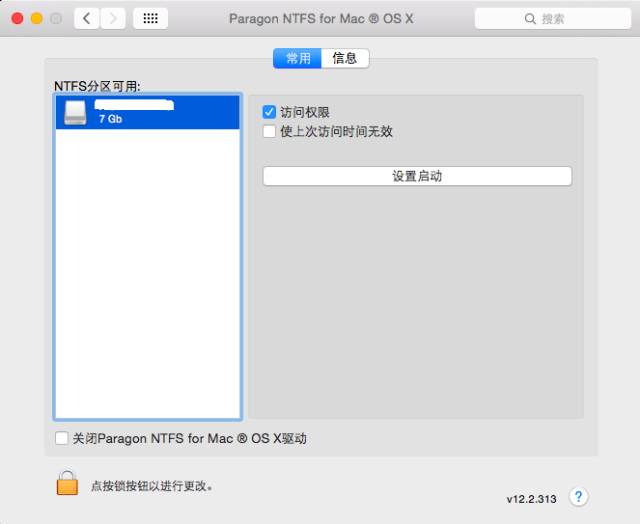Click the forward navigation arrow

(x=113, y=18)
